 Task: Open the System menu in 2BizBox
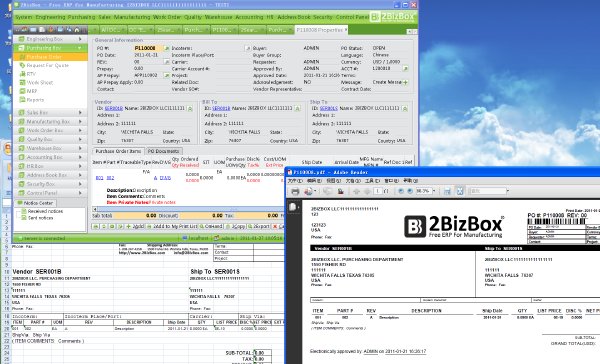(x=24, y=17)
